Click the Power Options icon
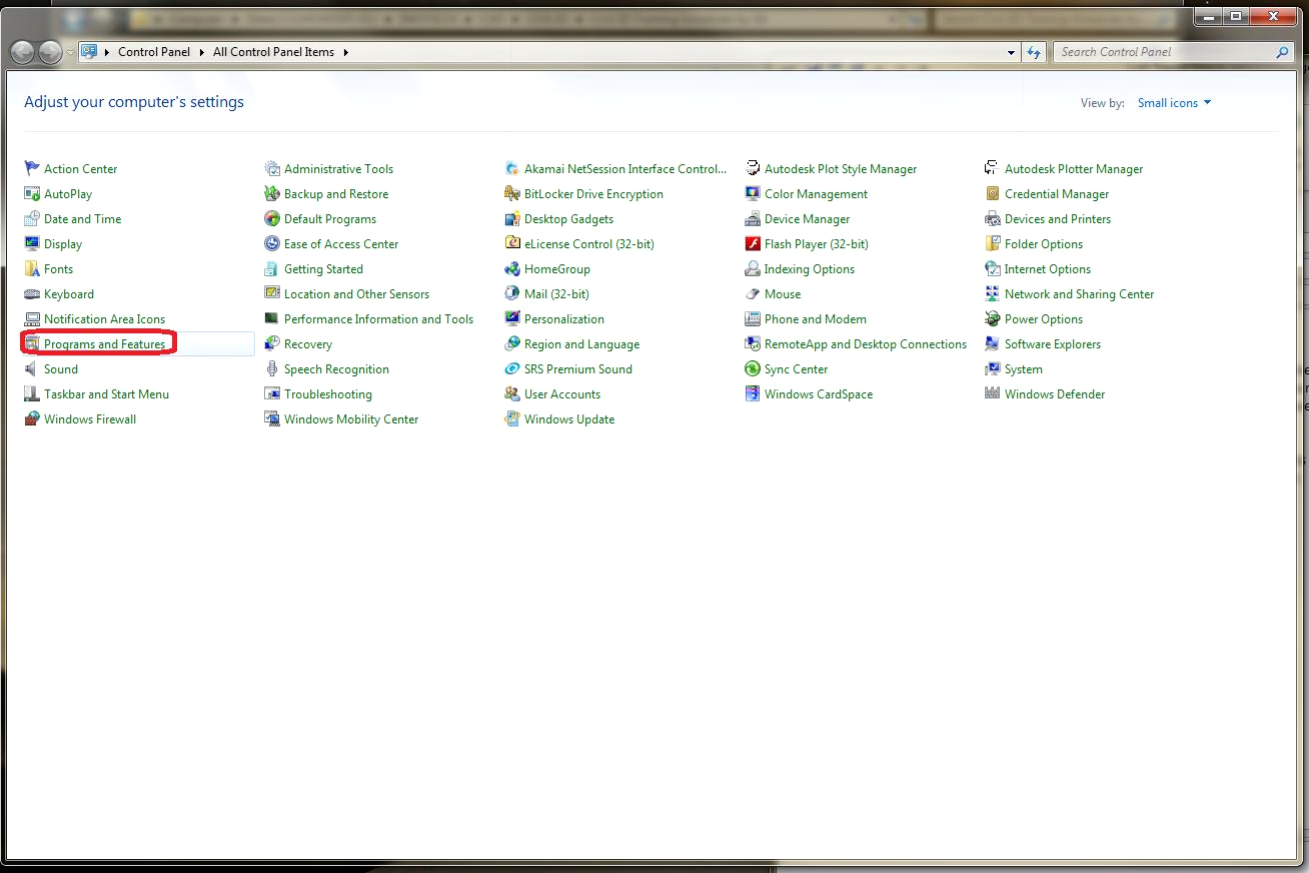The height and width of the screenshot is (873, 1309). (993, 319)
